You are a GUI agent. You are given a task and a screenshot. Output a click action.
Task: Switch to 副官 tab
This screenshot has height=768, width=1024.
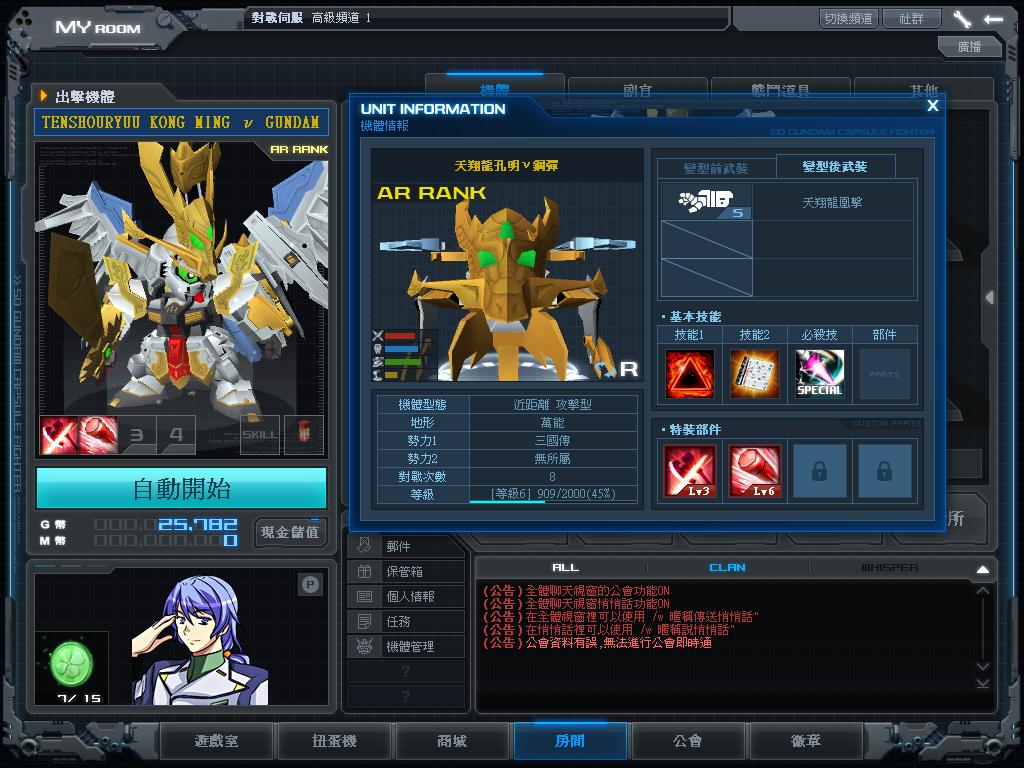[x=637, y=88]
